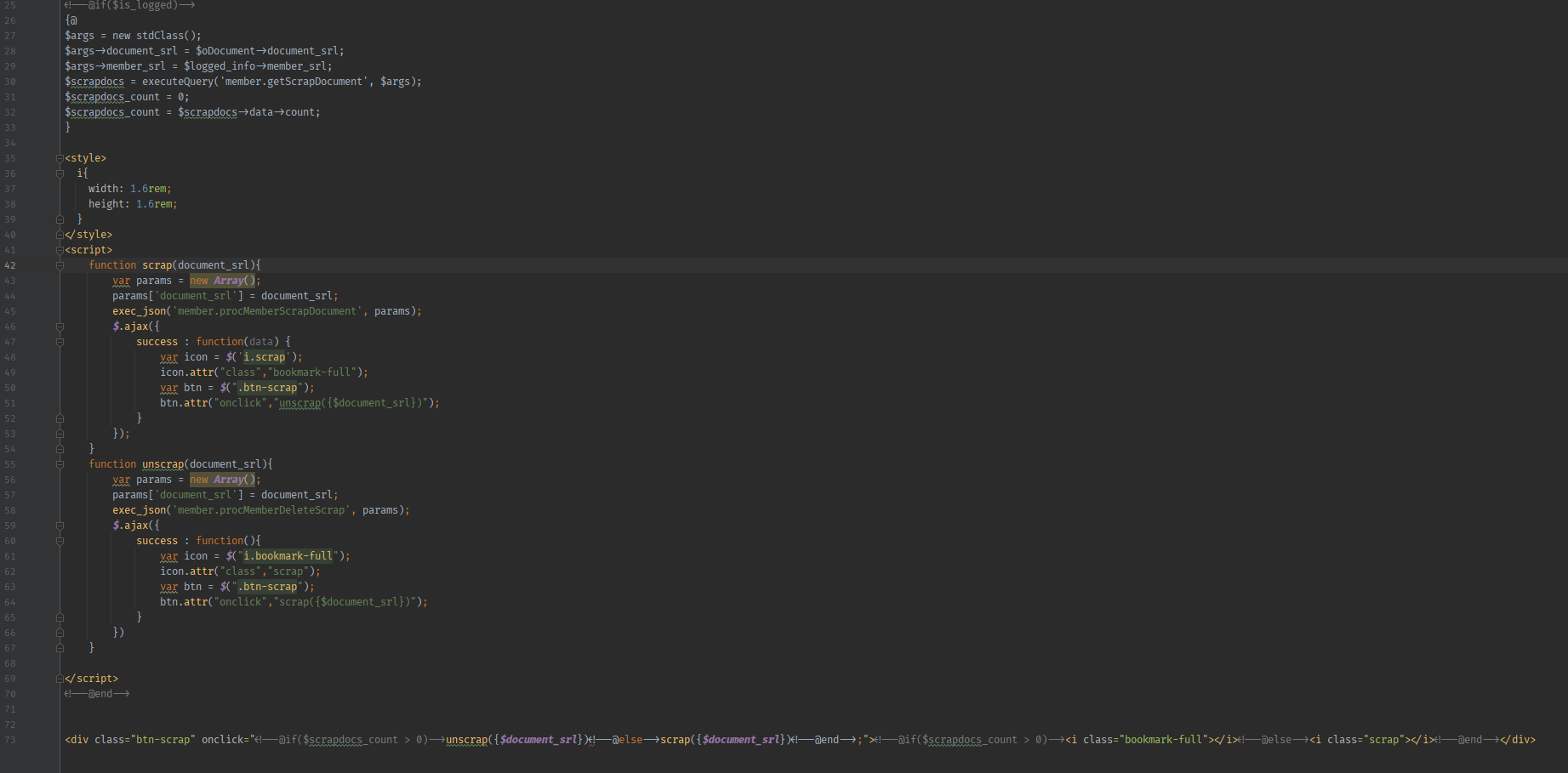Click '$scrapdocs_count = 0;' on line 31
The width and height of the screenshot is (1568, 773).
click(x=127, y=97)
